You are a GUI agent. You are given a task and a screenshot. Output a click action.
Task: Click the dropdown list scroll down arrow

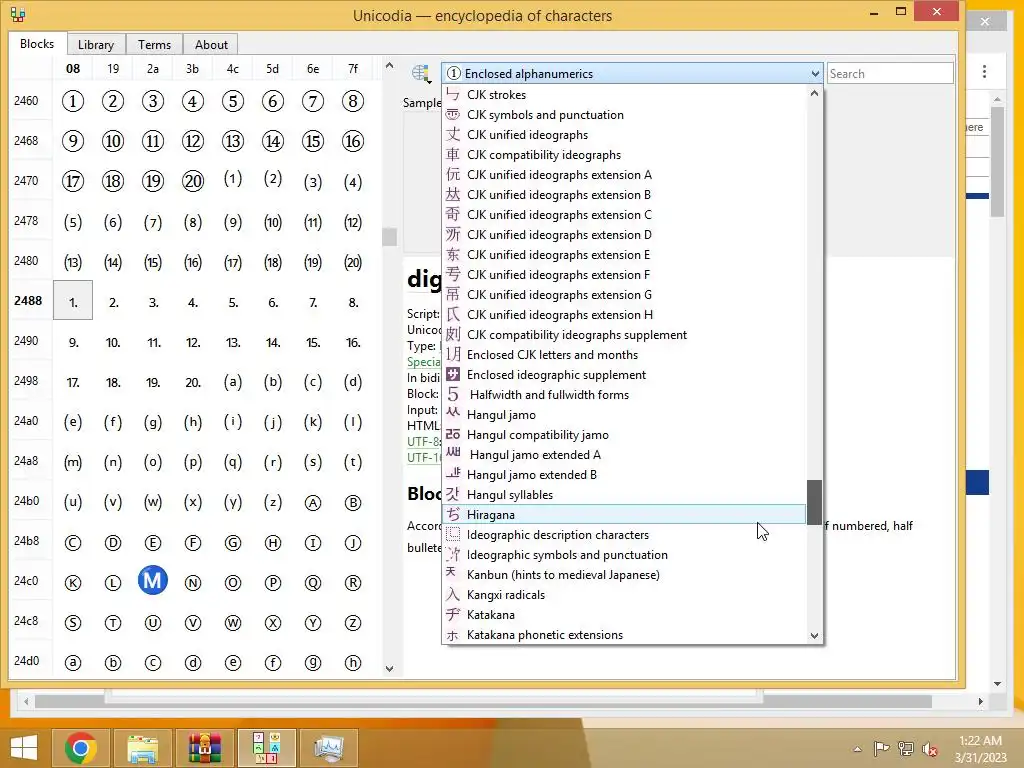pos(814,635)
